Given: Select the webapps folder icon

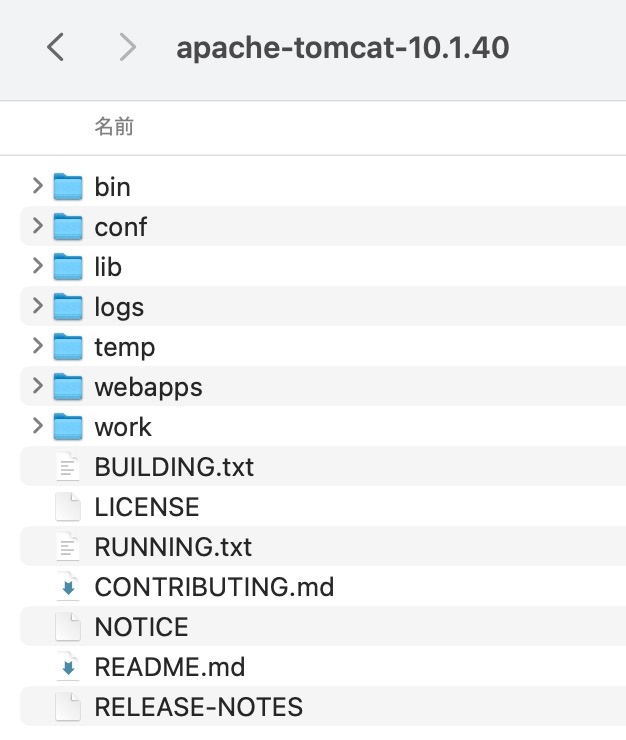Looking at the screenshot, I should (x=68, y=387).
